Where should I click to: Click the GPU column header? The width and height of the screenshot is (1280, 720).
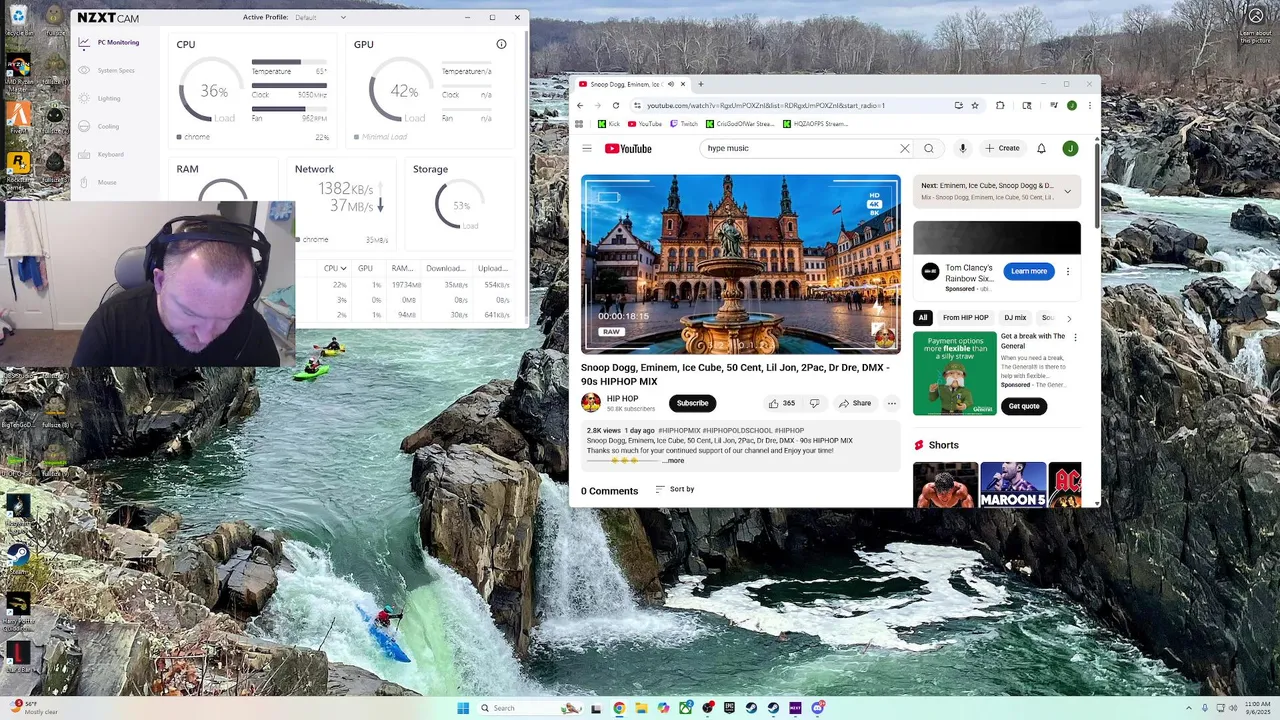(x=365, y=268)
